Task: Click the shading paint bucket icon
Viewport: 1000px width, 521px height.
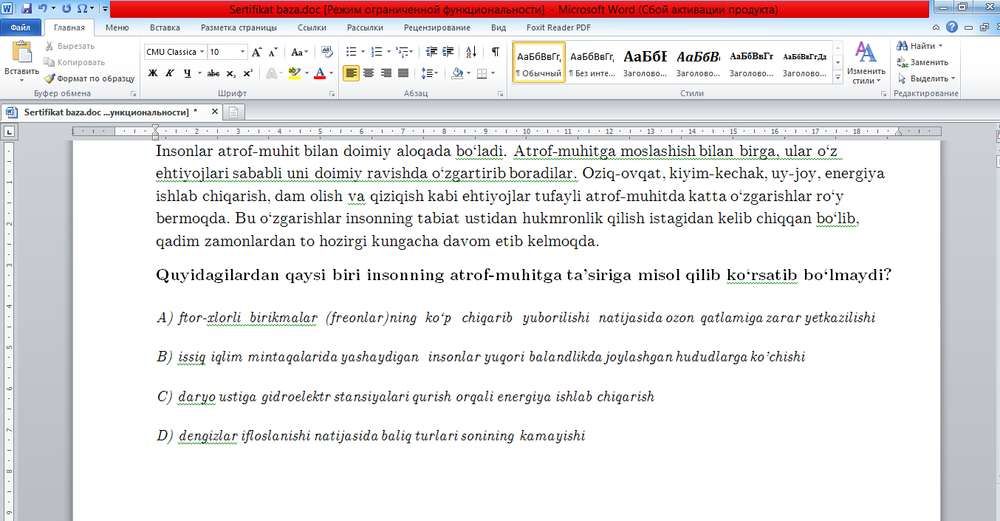Action: tap(457, 73)
